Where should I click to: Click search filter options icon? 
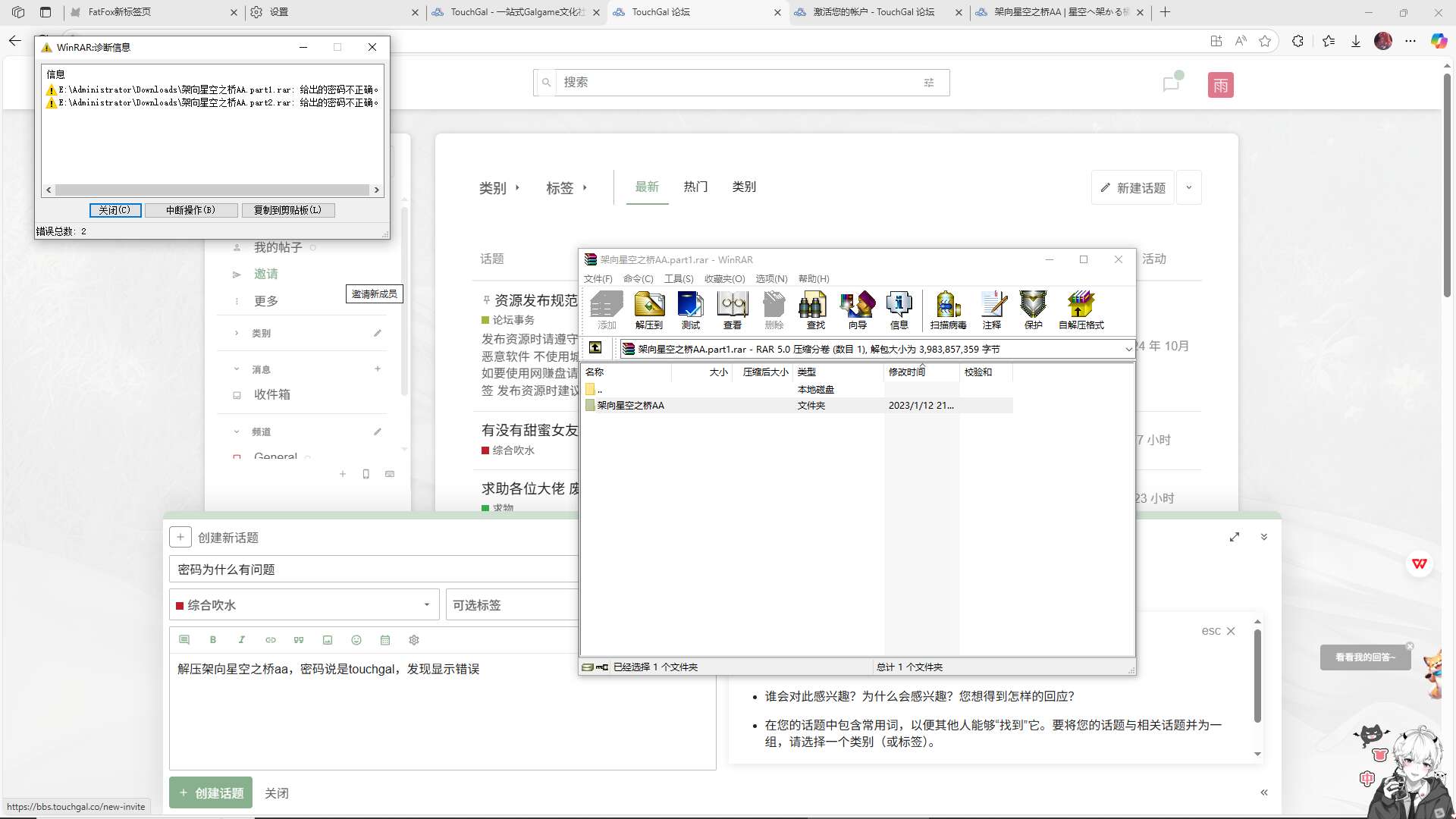coord(929,83)
